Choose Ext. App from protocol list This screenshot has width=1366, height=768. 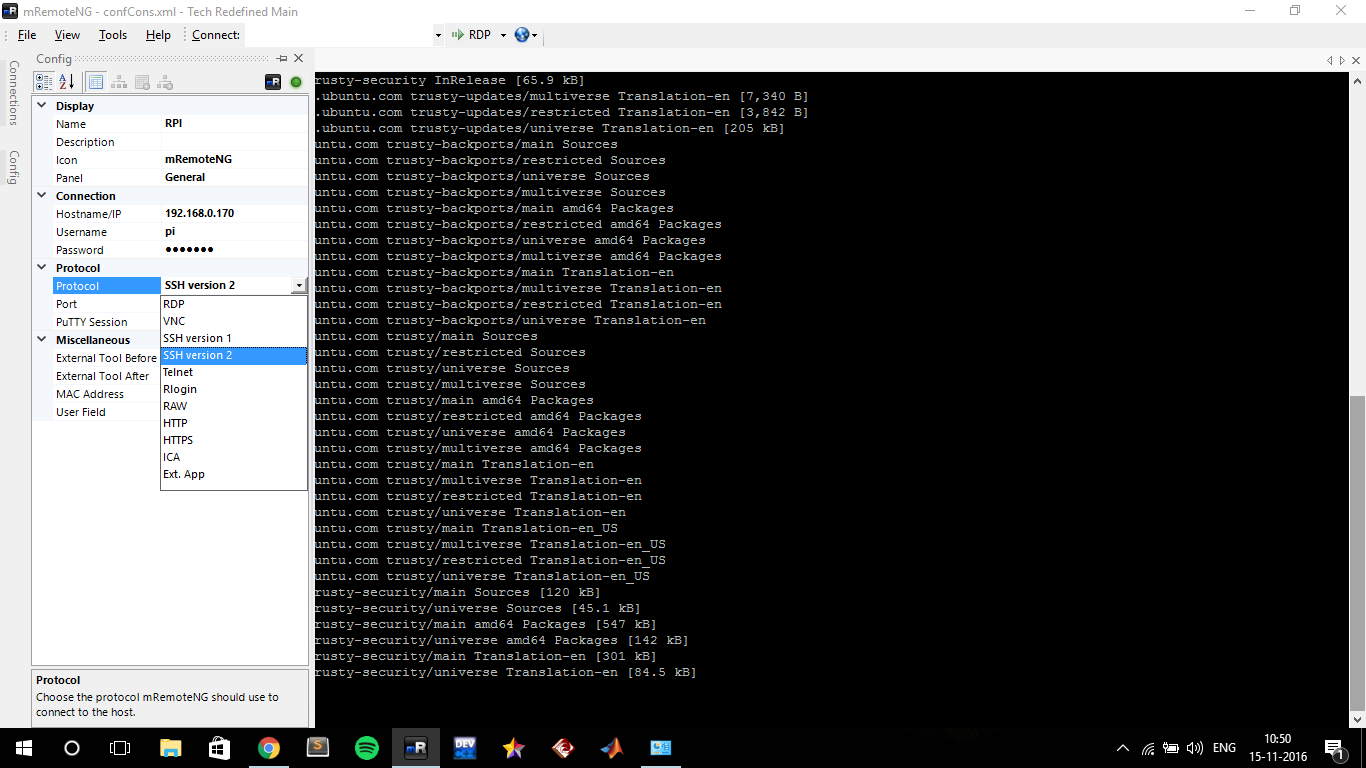(234, 474)
